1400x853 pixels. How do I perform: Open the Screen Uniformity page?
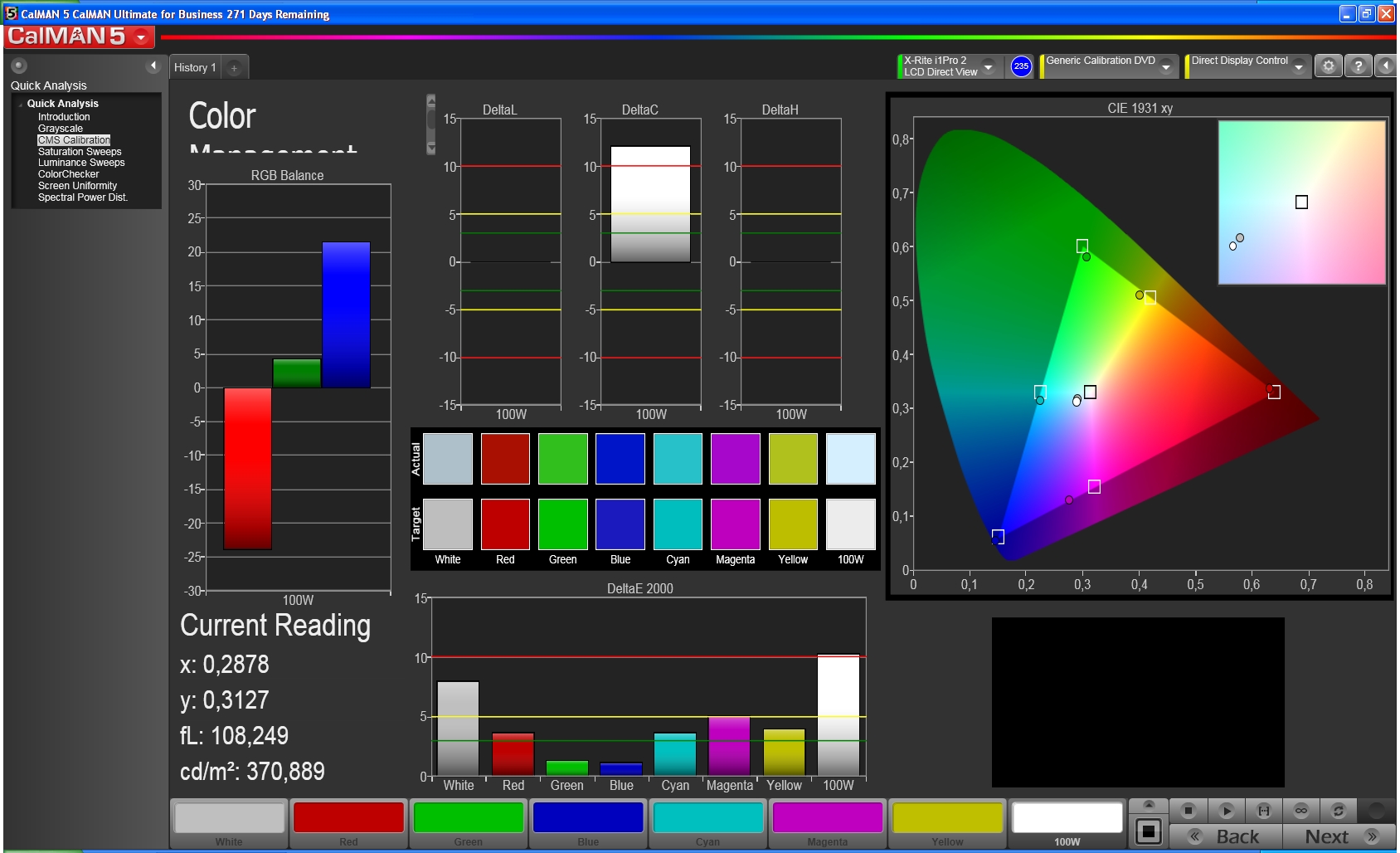77,186
